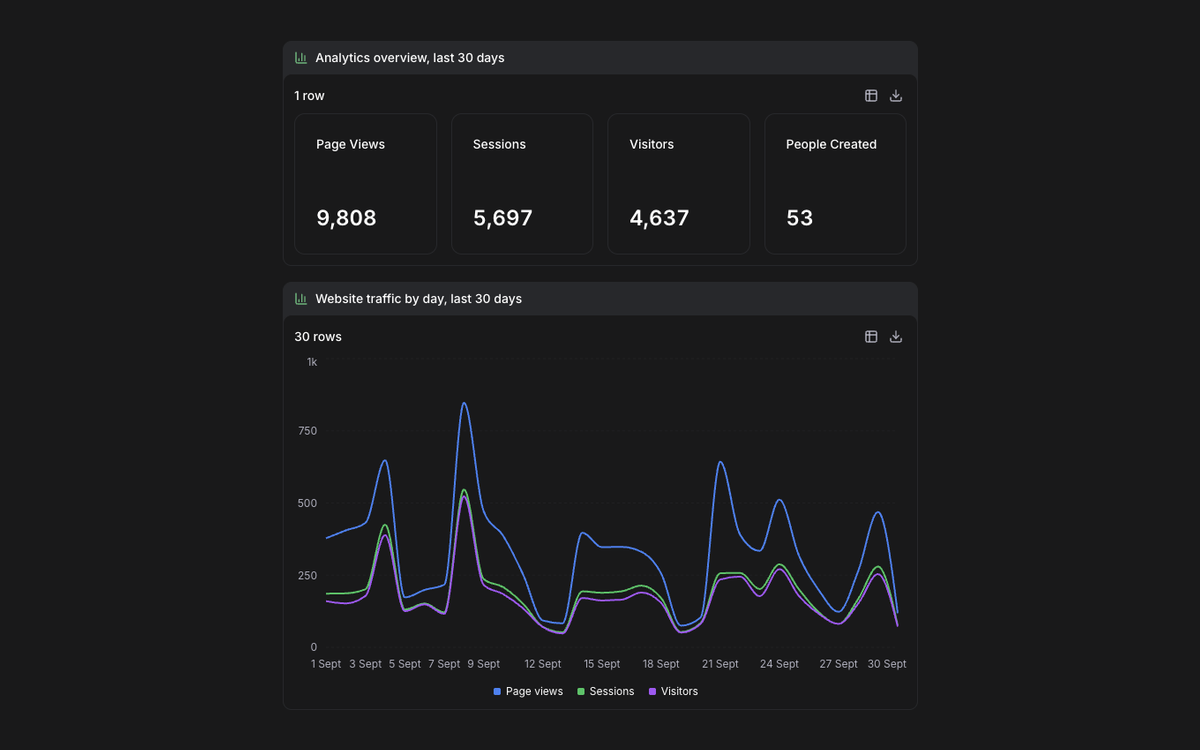Click the "9 Sept" axis label
Screen dimensions: 1200x750
[x=484, y=664]
